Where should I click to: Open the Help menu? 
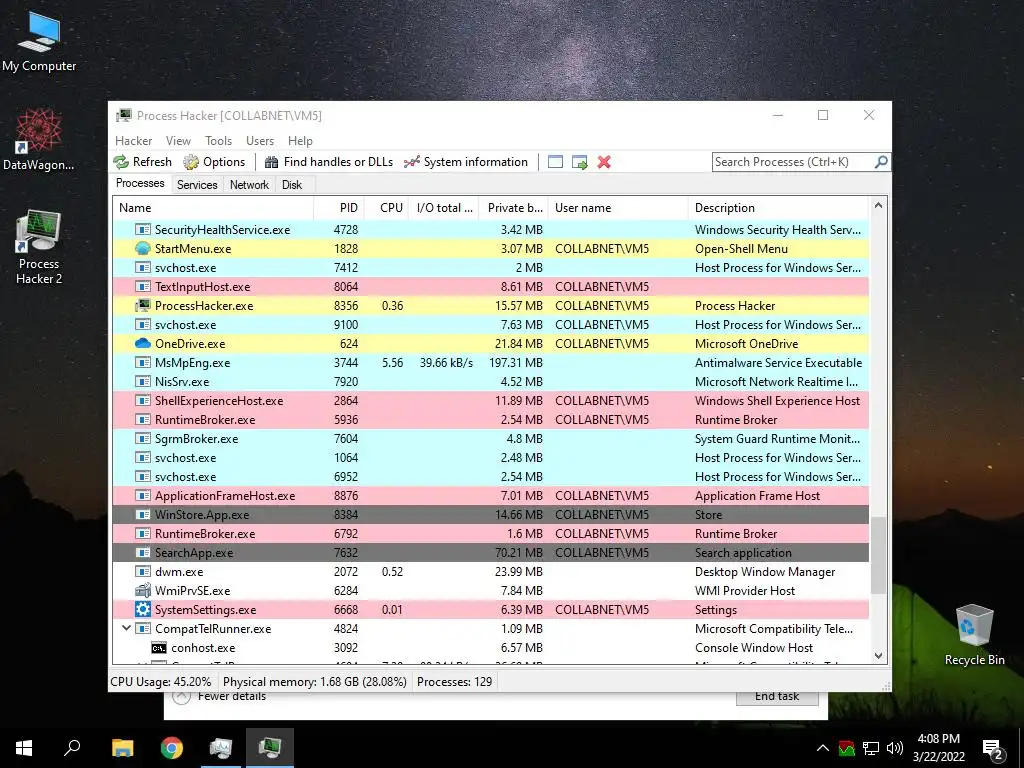300,140
